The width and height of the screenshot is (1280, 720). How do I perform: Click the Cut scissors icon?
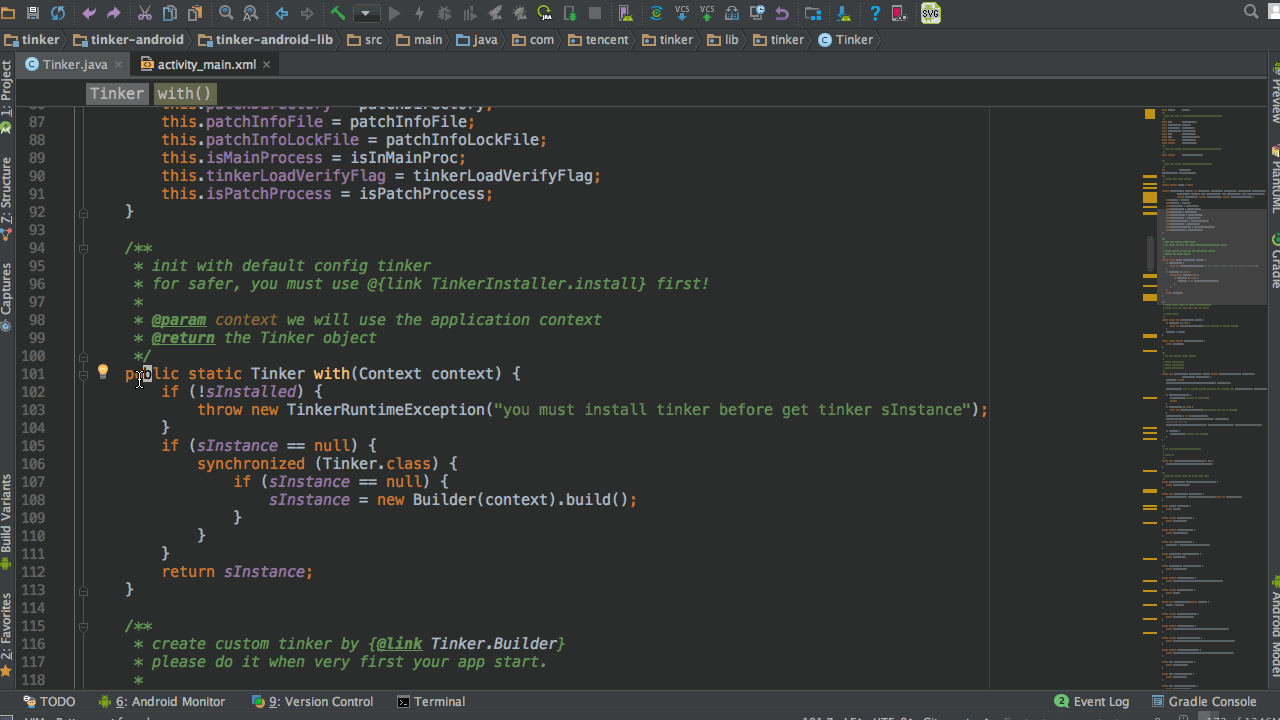pyautogui.click(x=145, y=13)
